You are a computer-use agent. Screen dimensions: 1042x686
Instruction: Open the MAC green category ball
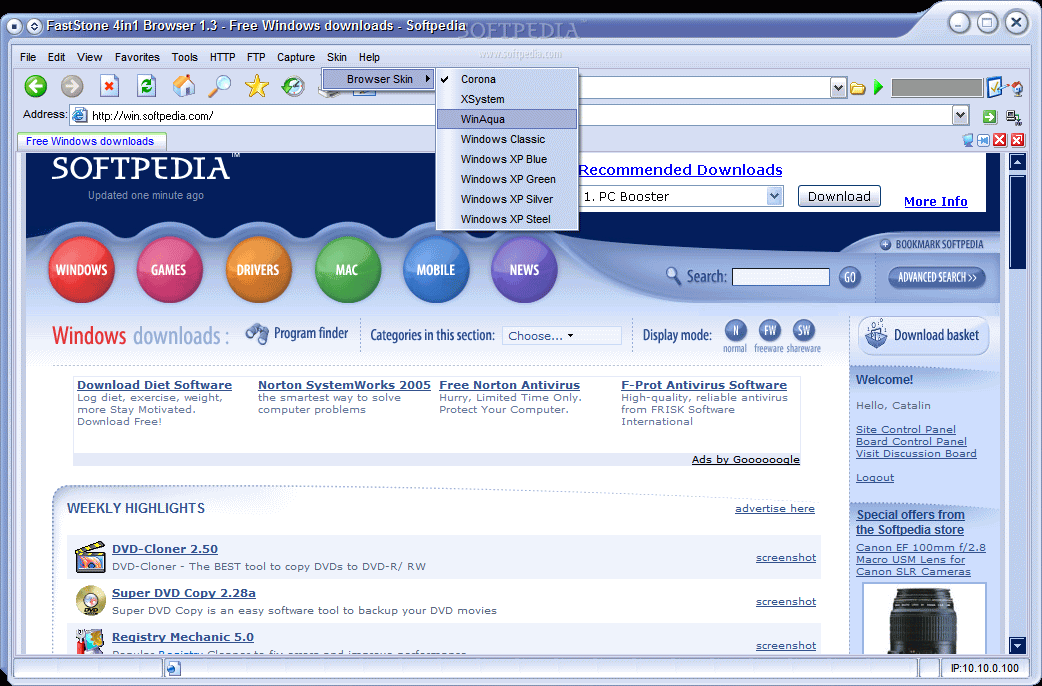[x=347, y=270]
